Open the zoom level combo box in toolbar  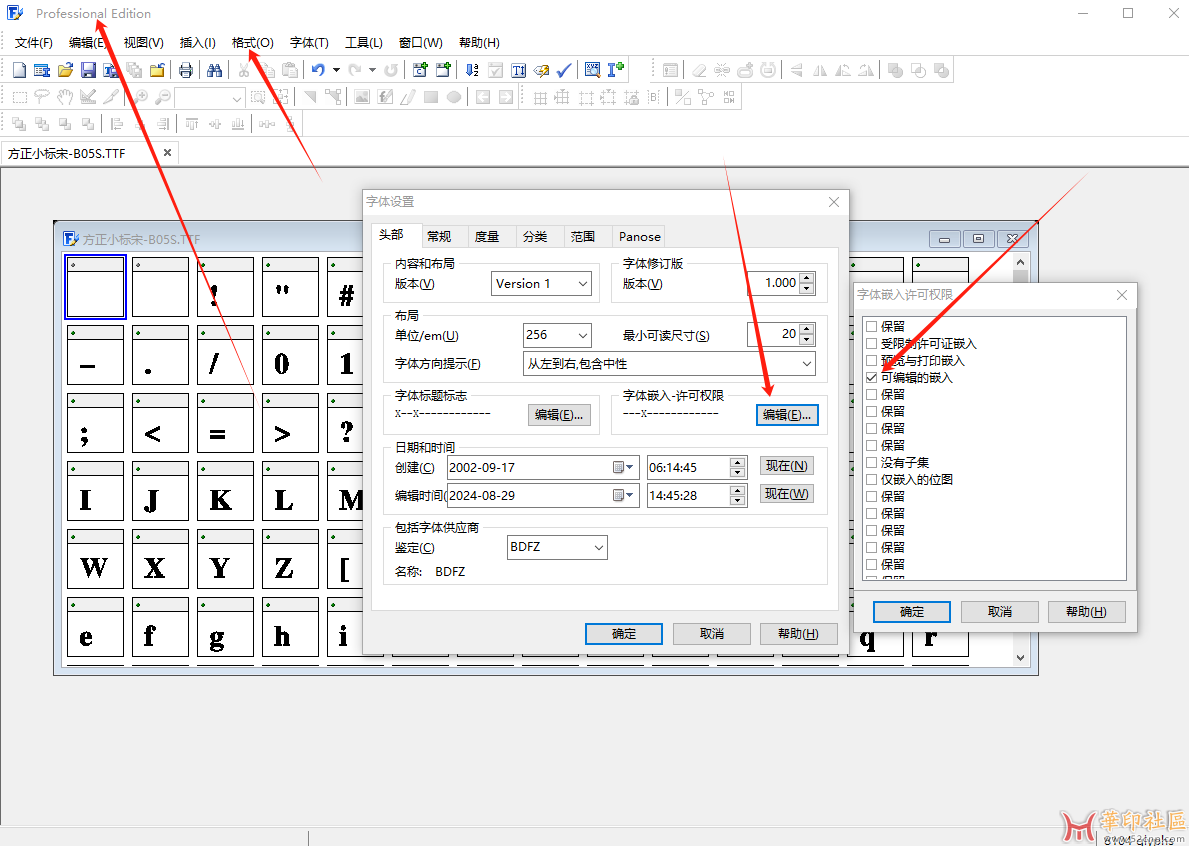point(210,98)
